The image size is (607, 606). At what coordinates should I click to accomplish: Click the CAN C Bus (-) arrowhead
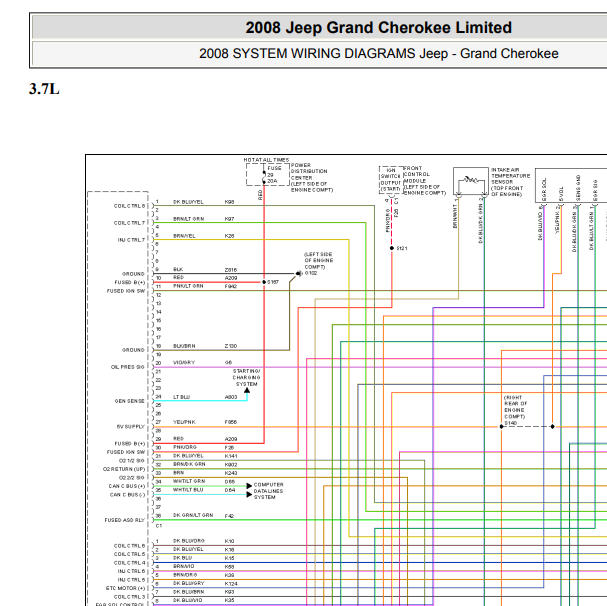click(249, 494)
